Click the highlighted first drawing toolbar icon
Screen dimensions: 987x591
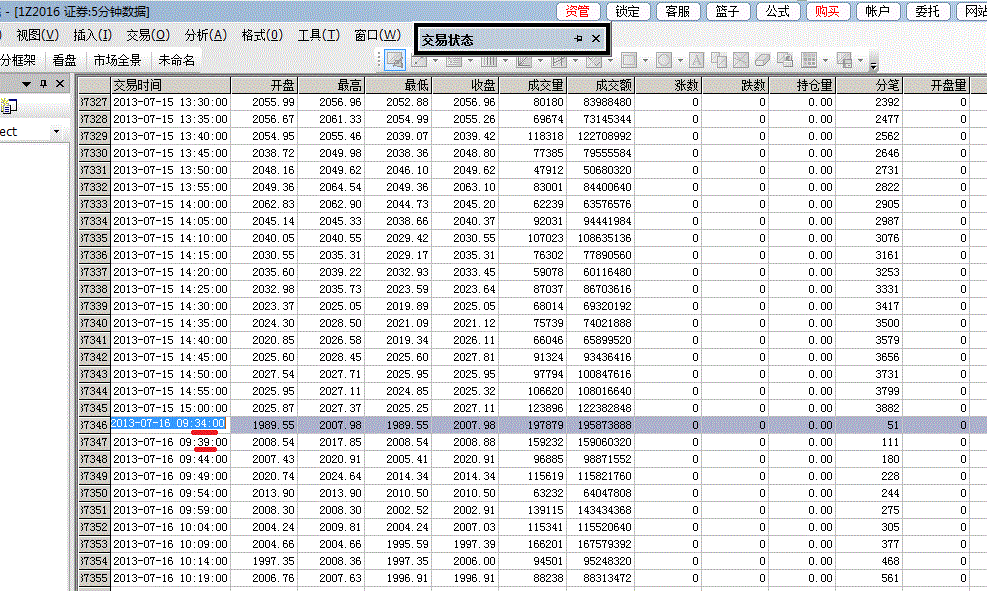[394, 61]
